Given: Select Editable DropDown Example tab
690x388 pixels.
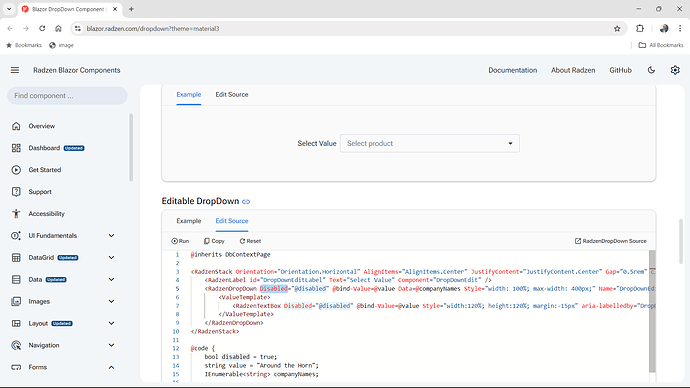Looking at the screenshot, I should click(x=189, y=221).
